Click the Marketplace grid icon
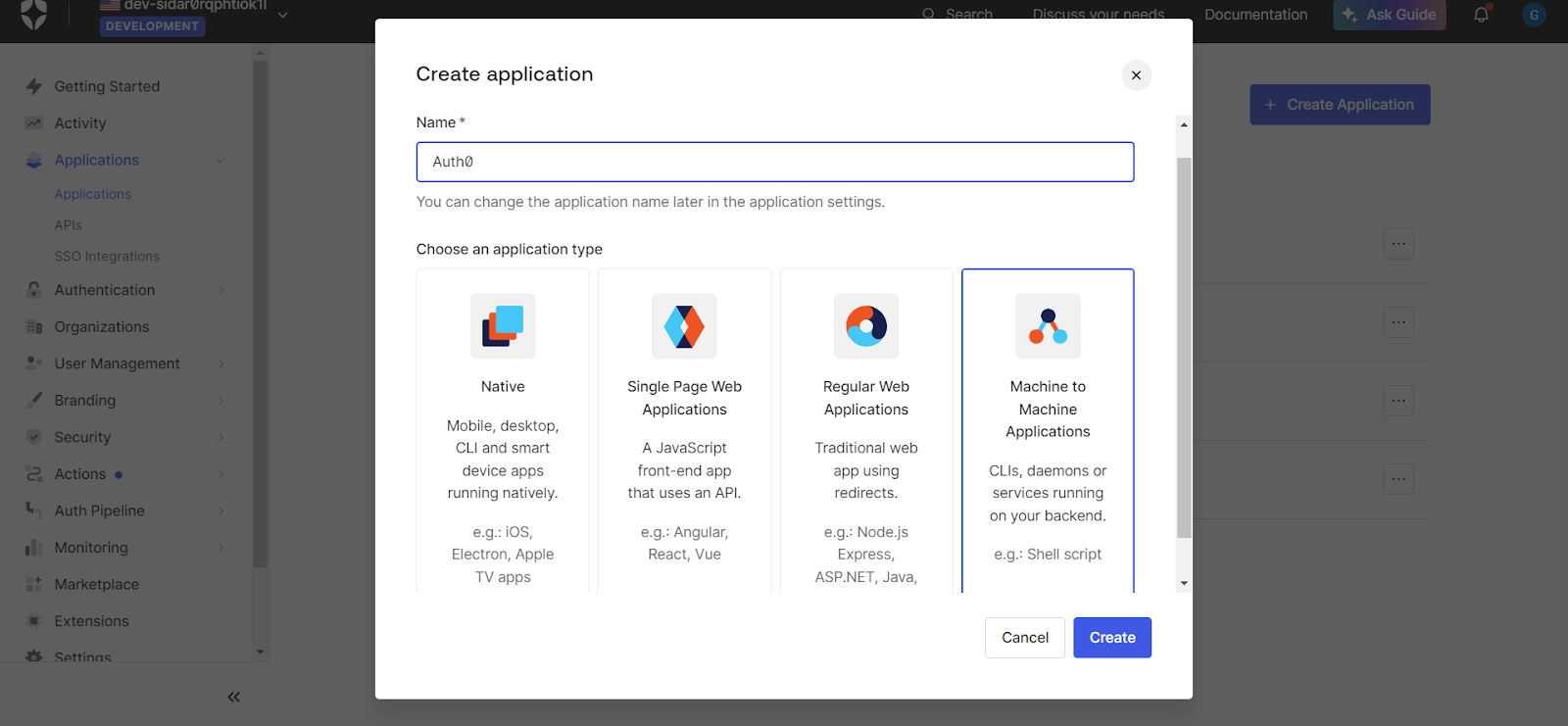 pyautogui.click(x=34, y=584)
